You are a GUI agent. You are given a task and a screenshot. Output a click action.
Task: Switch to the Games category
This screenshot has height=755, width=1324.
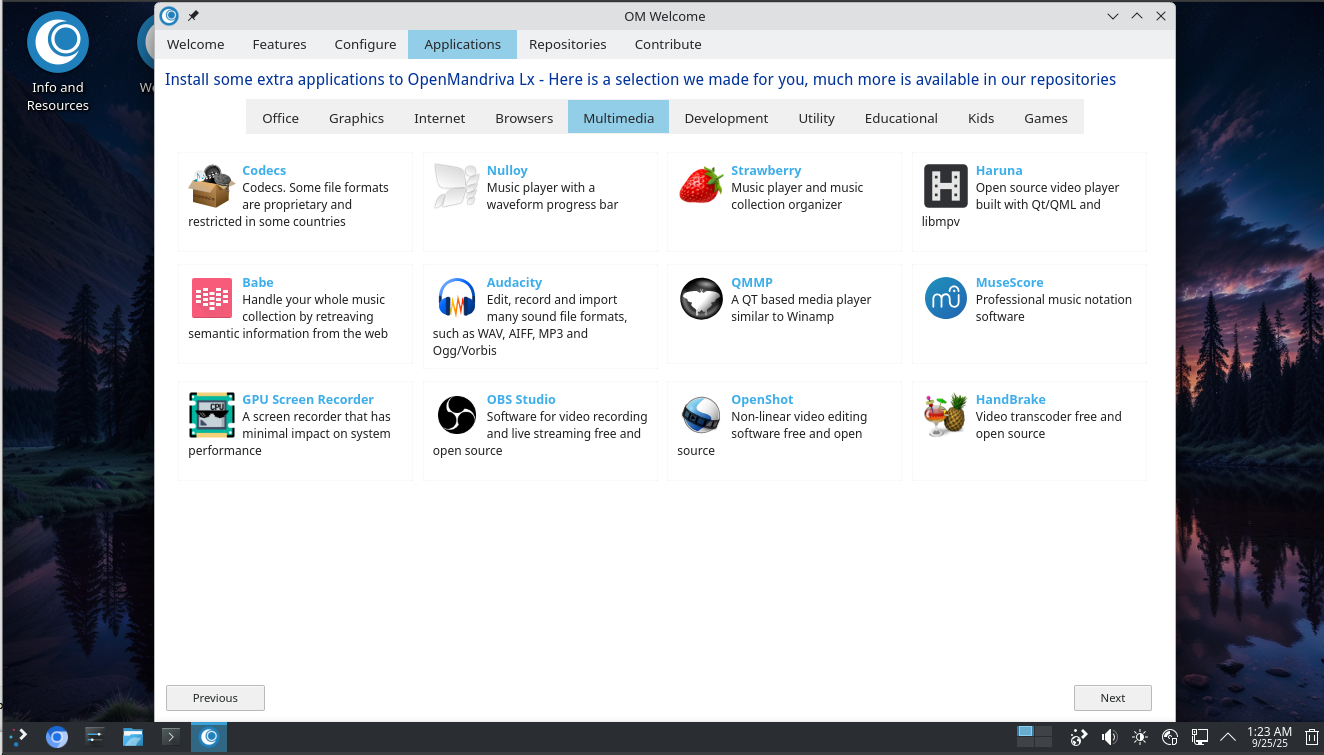pos(1045,118)
